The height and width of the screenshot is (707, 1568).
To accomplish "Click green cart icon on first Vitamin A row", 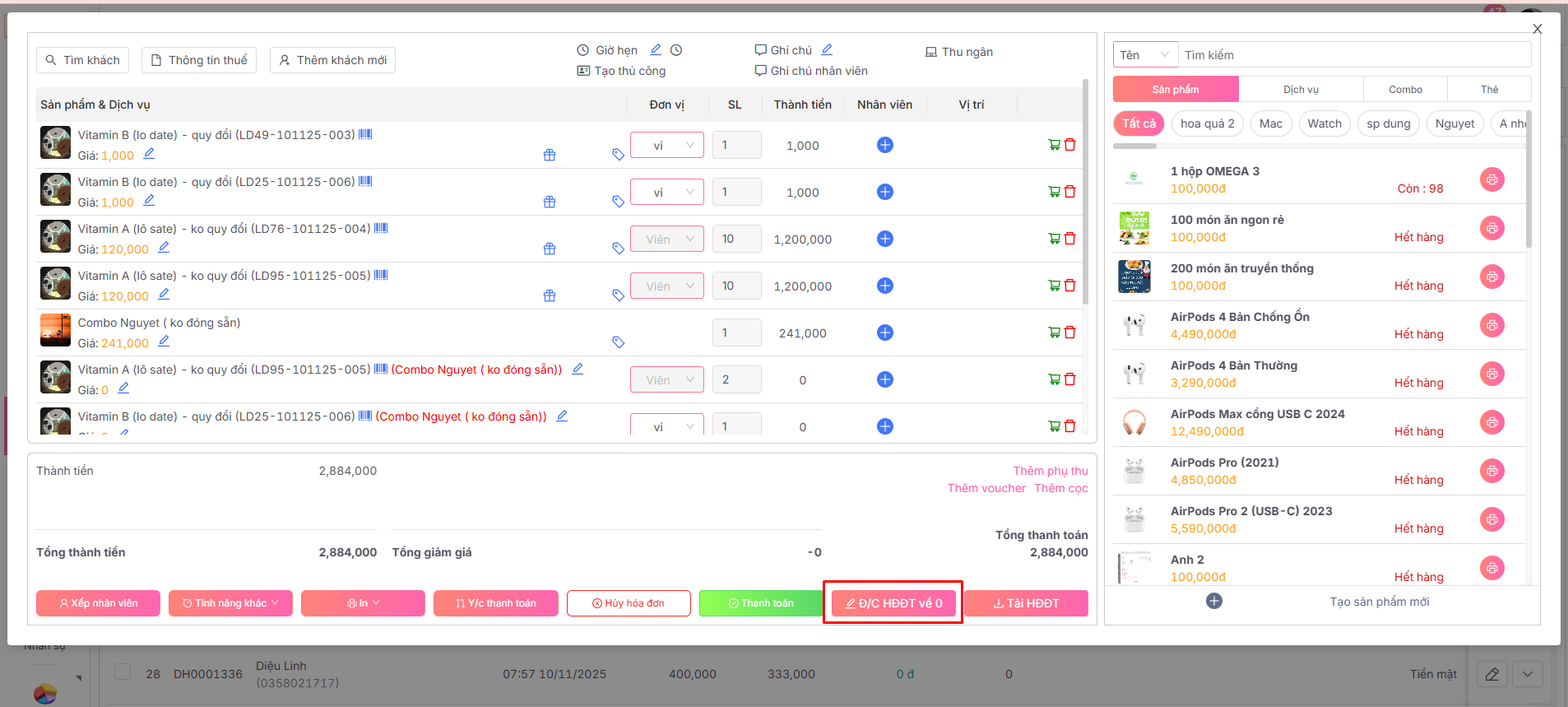I will 1054,239.
